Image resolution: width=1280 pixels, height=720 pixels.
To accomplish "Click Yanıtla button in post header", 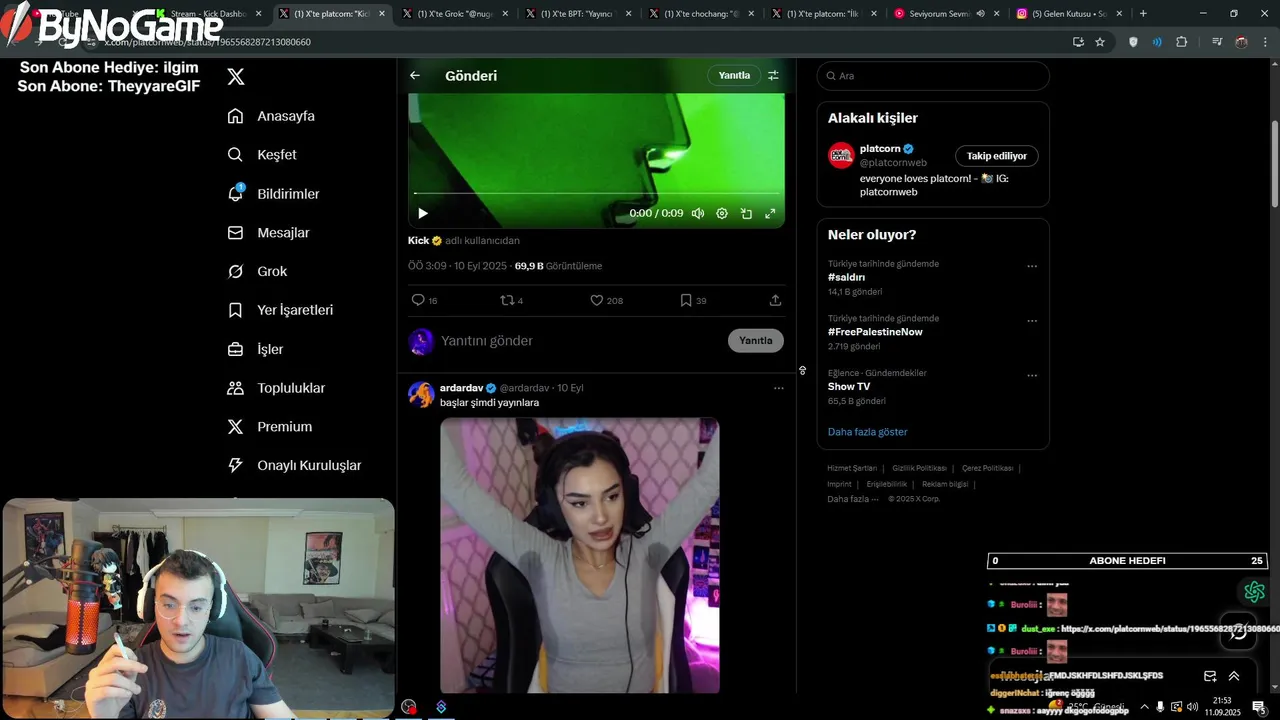I will pyautogui.click(x=734, y=76).
